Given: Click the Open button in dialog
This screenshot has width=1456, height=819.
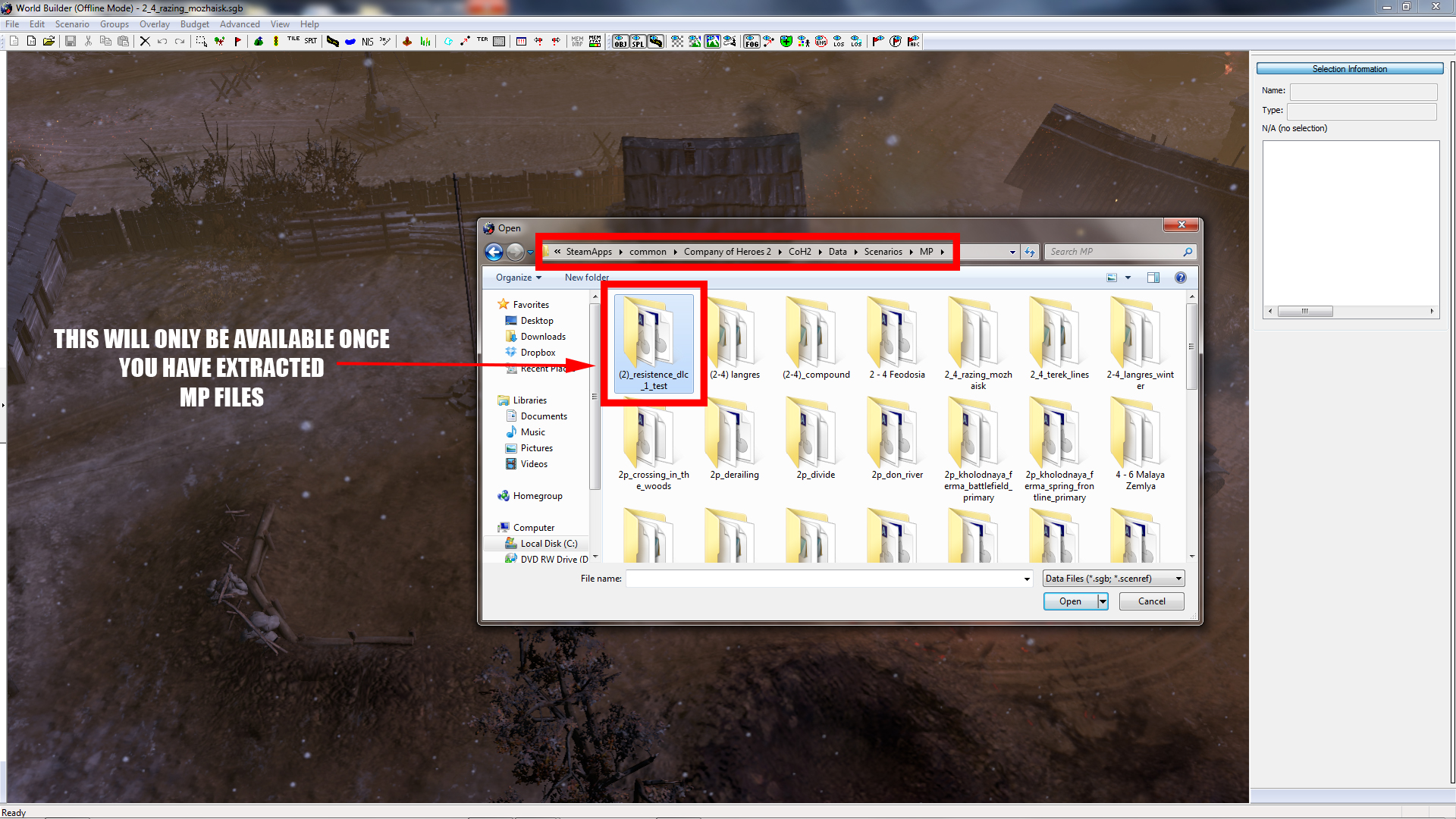Looking at the screenshot, I should 1070,601.
